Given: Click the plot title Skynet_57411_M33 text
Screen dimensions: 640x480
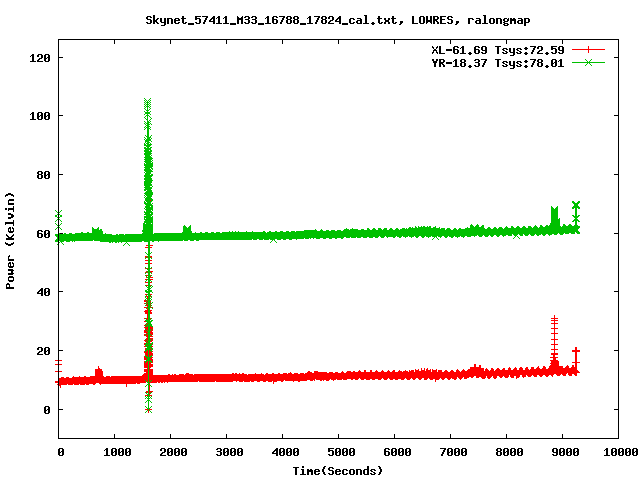Looking at the screenshot, I should tap(338, 20).
